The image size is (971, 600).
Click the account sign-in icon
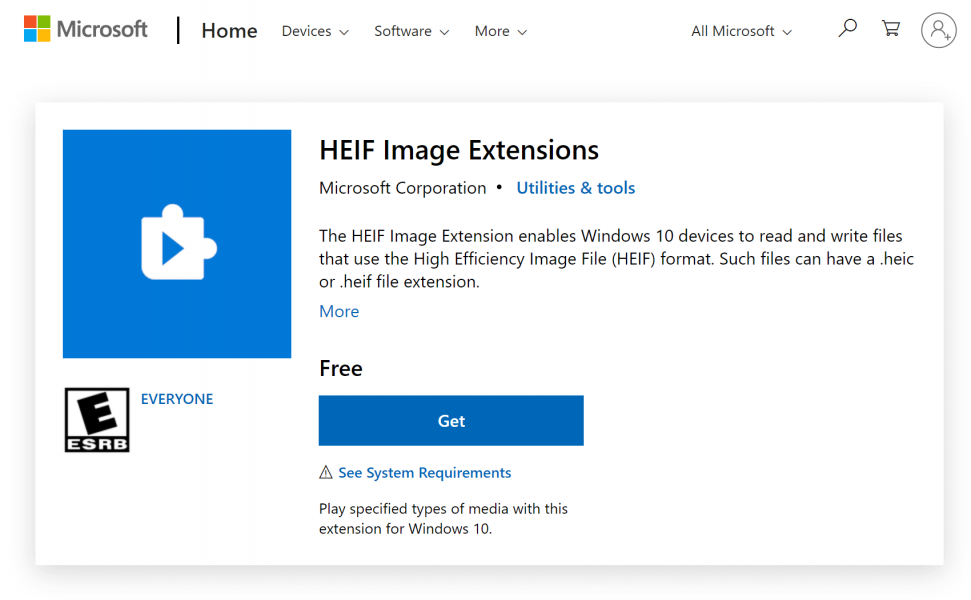pyautogui.click(x=938, y=30)
